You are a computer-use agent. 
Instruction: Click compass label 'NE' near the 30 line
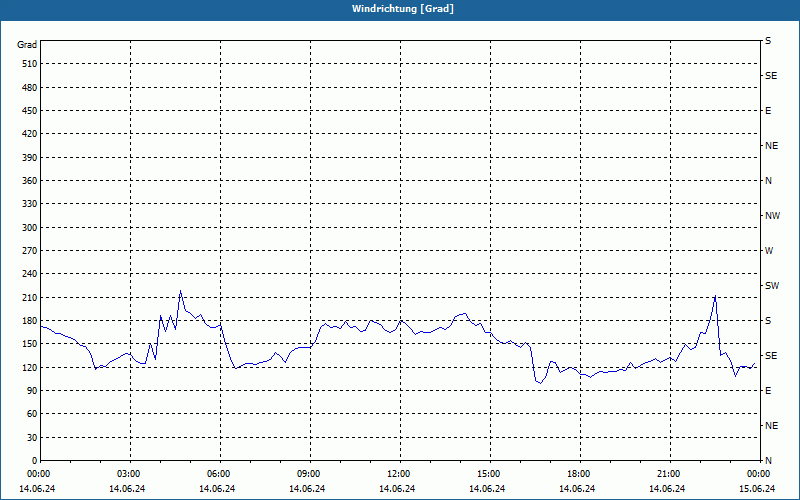[x=772, y=426]
